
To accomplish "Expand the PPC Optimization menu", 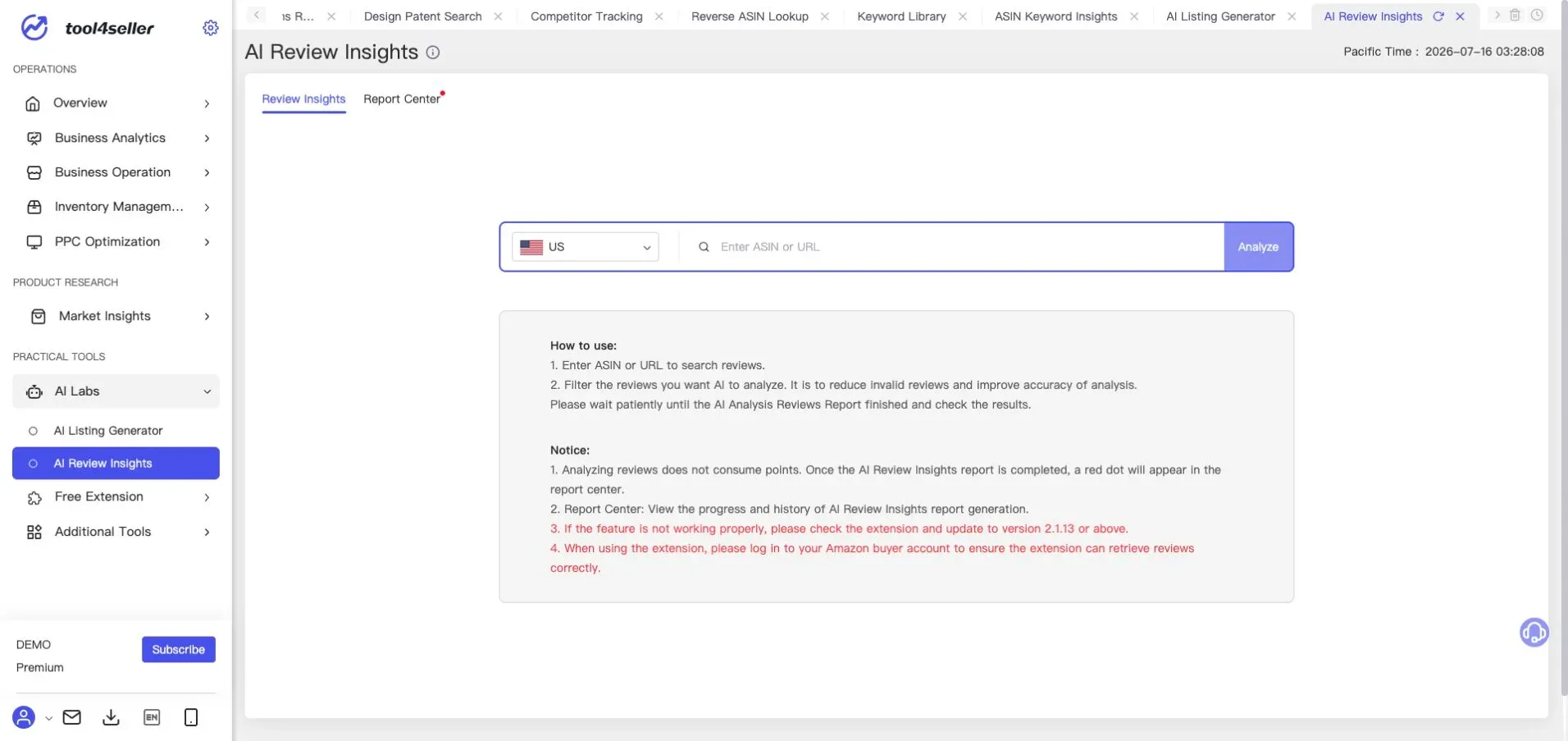I will 207,242.
